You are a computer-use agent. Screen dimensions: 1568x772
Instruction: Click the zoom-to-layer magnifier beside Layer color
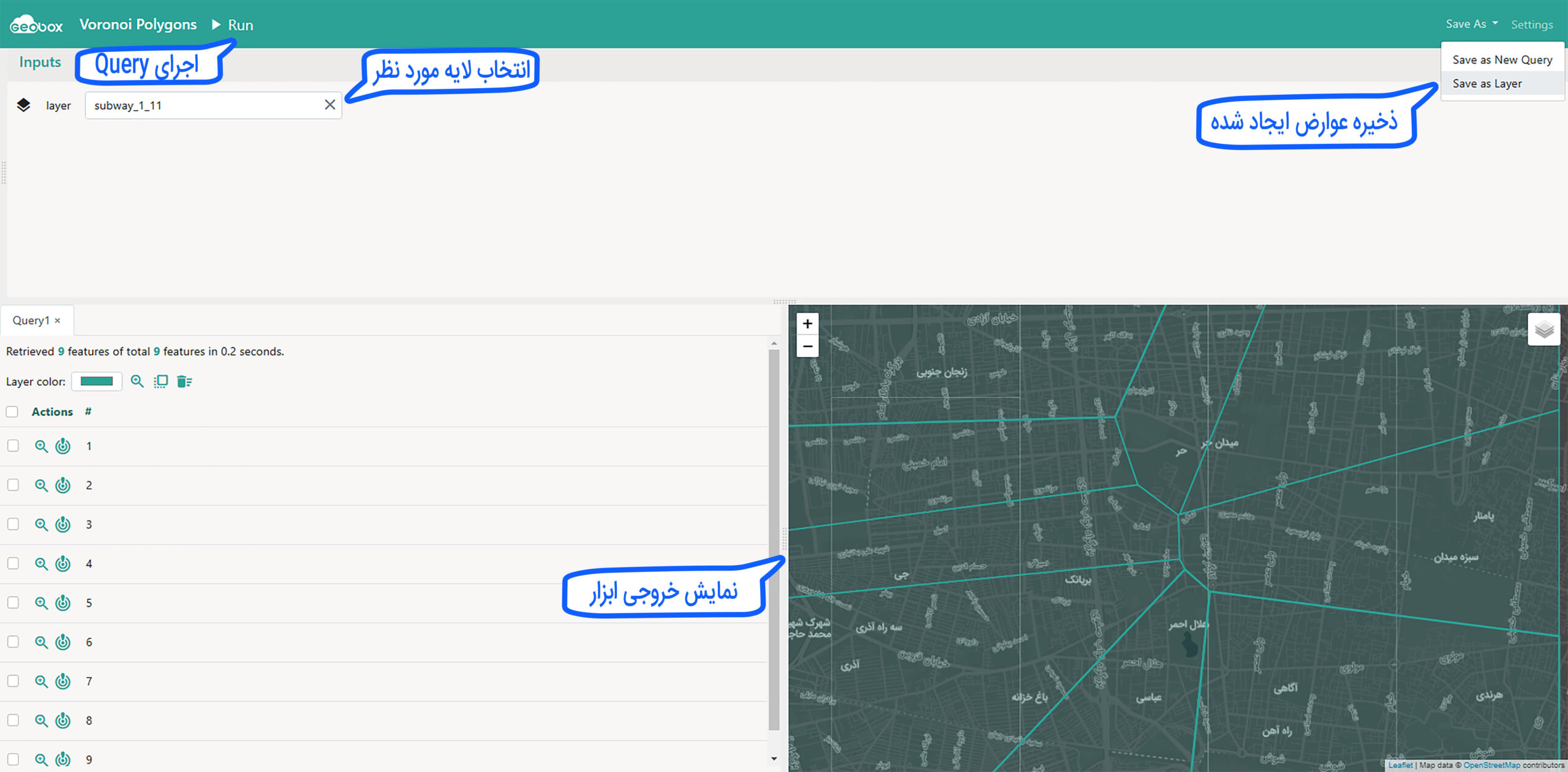coord(137,381)
